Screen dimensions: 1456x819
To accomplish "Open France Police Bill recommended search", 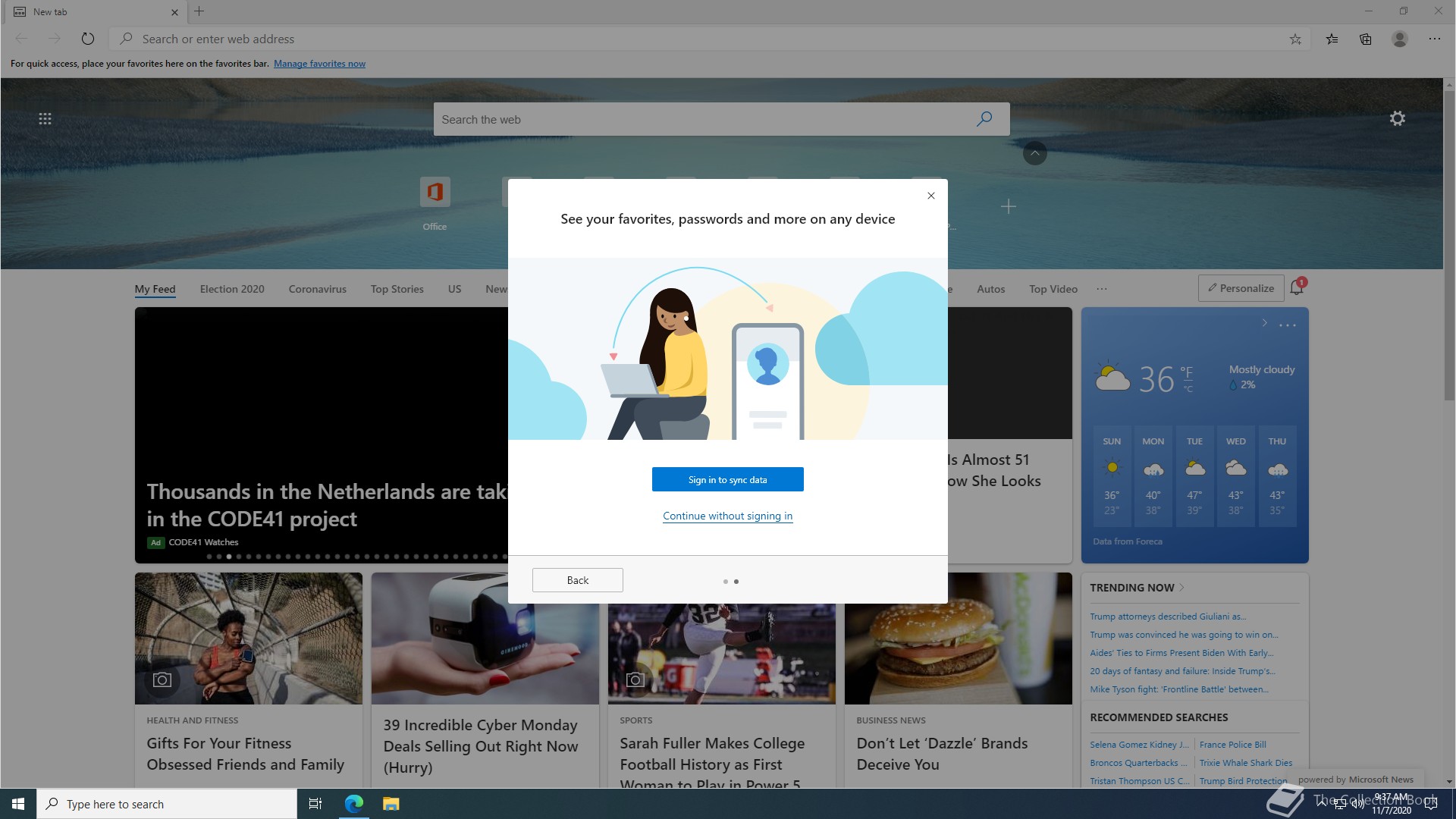I will (x=1232, y=745).
